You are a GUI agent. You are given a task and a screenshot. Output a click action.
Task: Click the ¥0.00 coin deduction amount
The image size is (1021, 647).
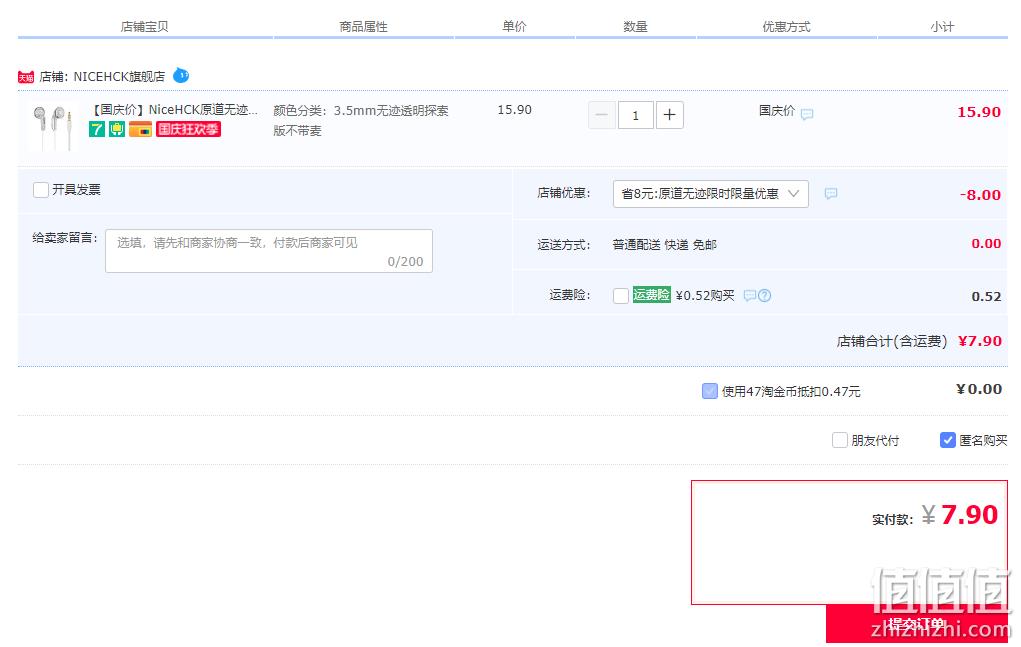tap(979, 389)
